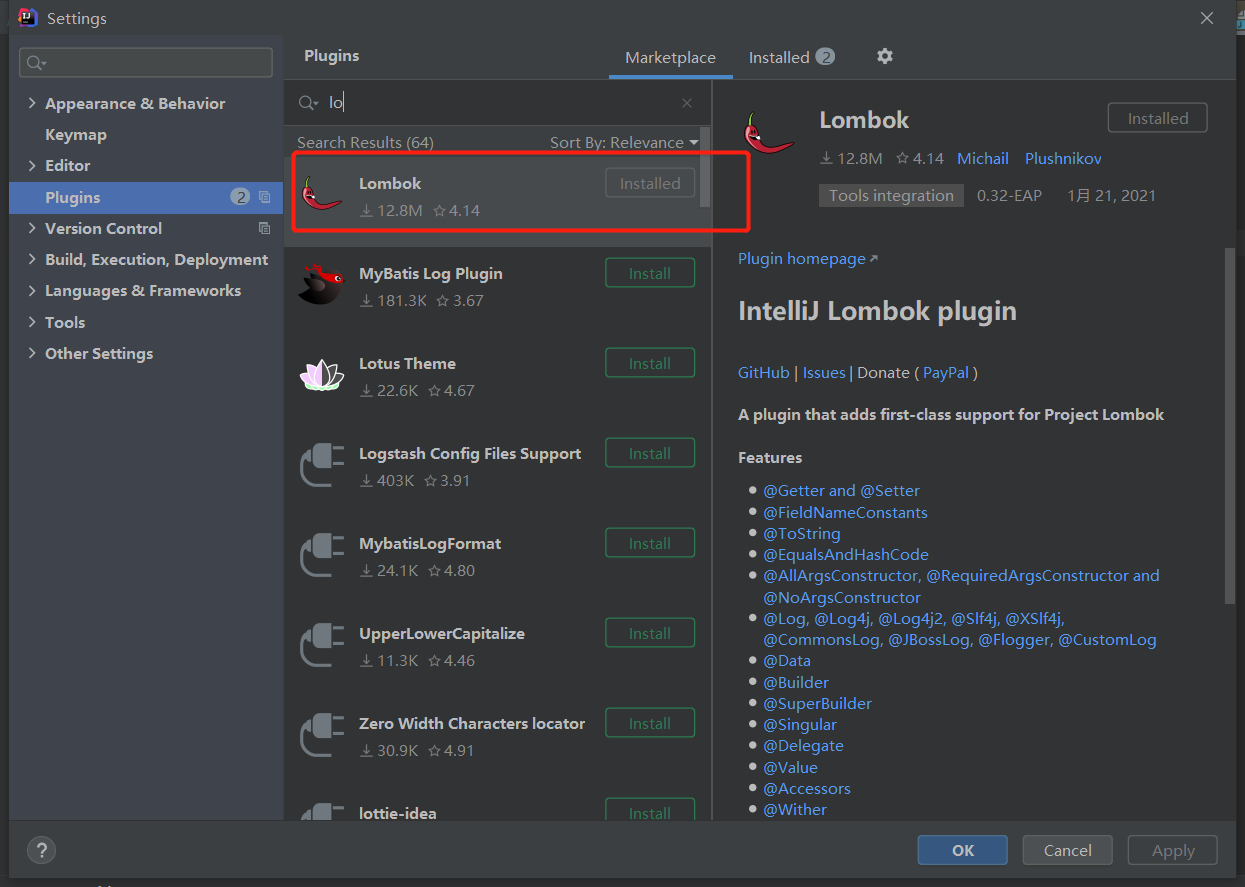Install the MyBatis Log Plugin
The image size is (1245, 887).
[650, 273]
